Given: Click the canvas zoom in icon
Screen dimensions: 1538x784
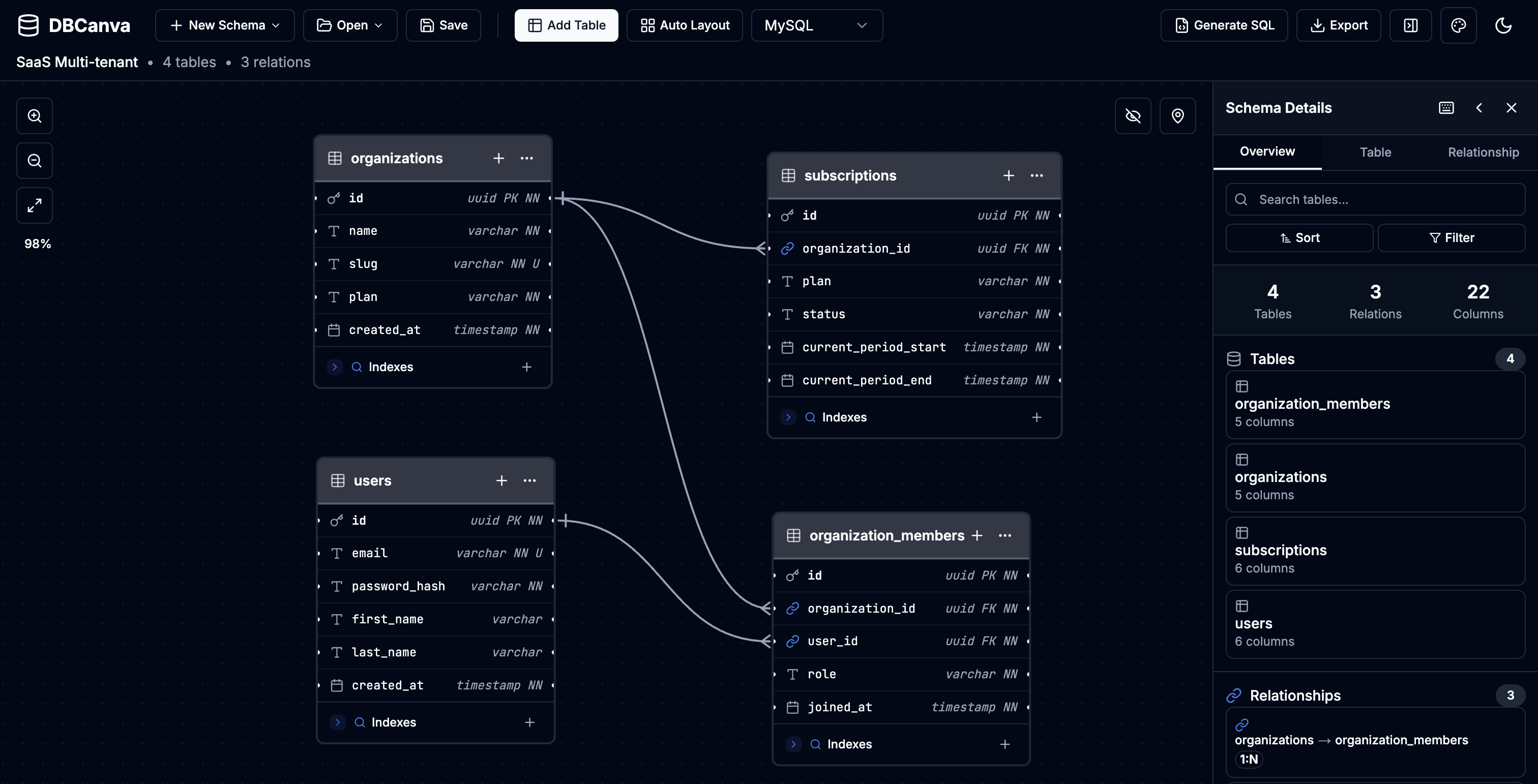Looking at the screenshot, I should click(35, 116).
